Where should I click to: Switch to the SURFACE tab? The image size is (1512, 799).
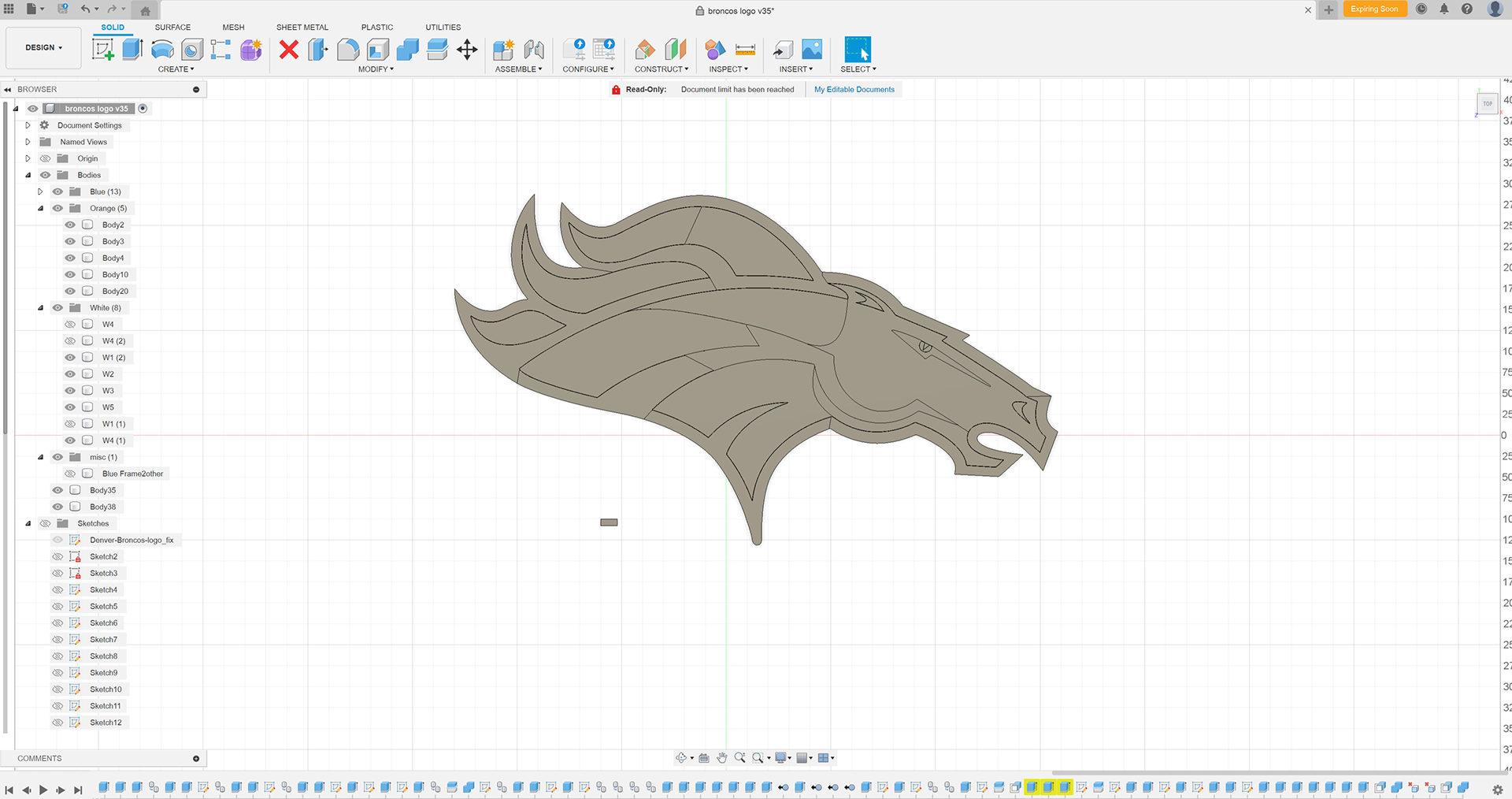pos(172,27)
